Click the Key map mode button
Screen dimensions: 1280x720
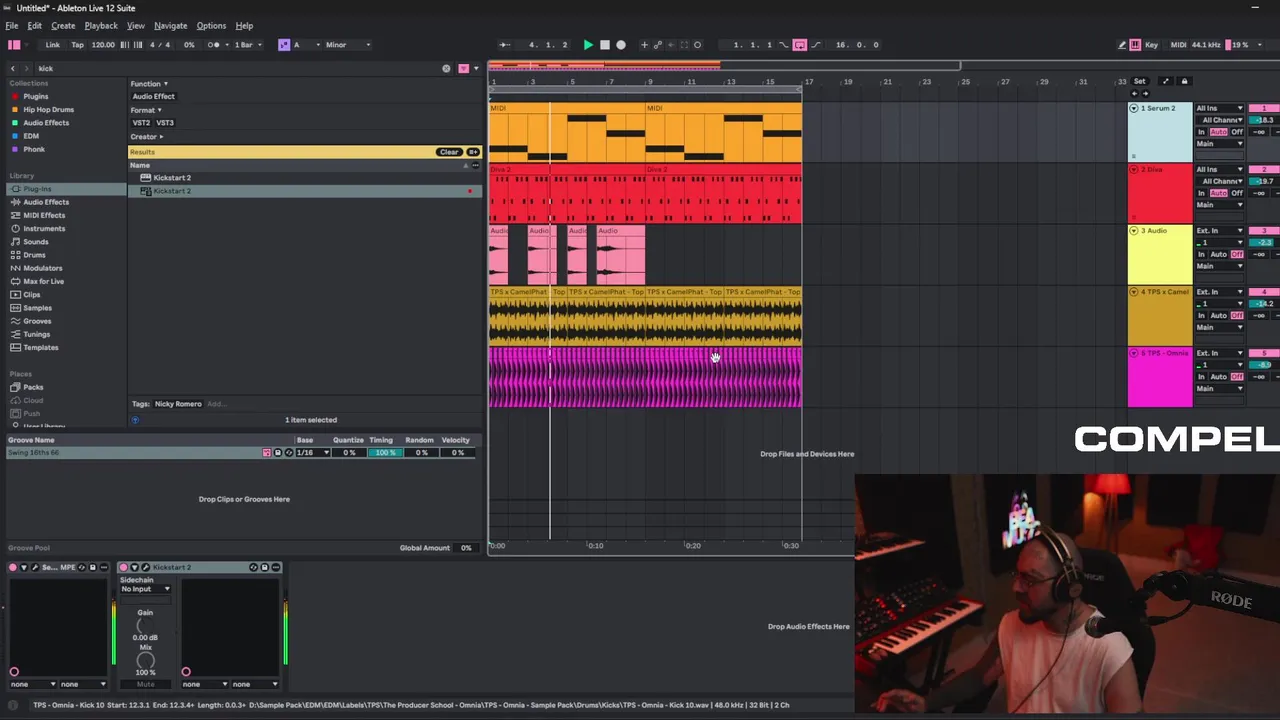coord(1152,45)
